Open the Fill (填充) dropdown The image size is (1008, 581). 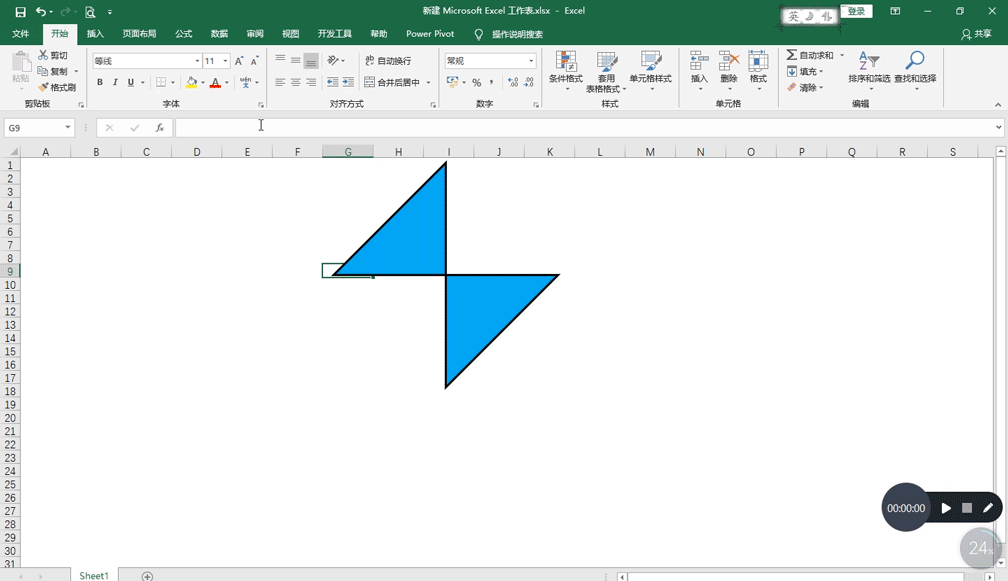[x=805, y=71]
